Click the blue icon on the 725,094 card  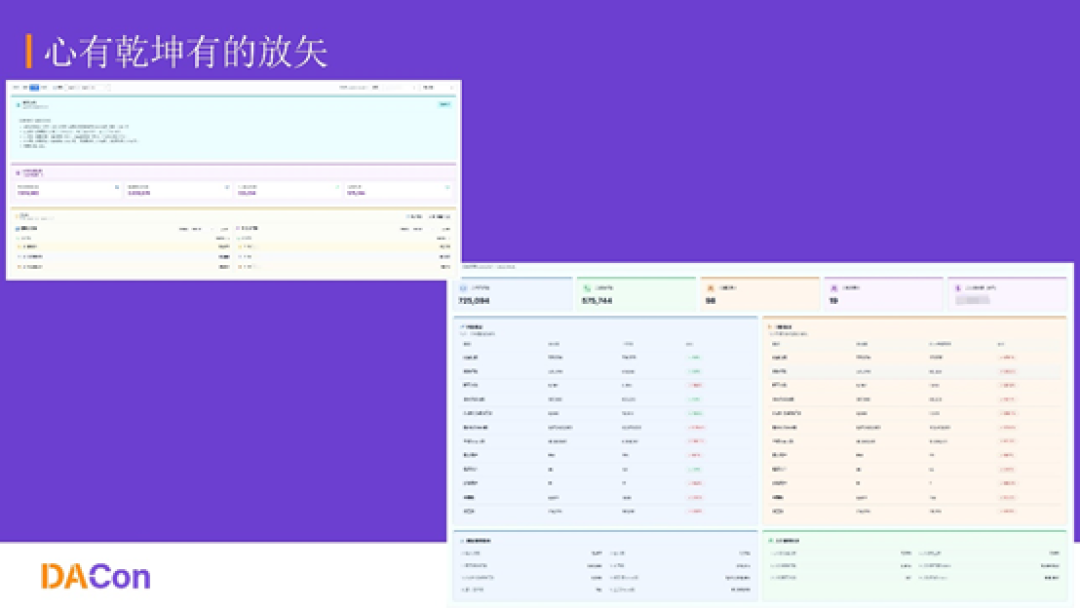point(464,288)
